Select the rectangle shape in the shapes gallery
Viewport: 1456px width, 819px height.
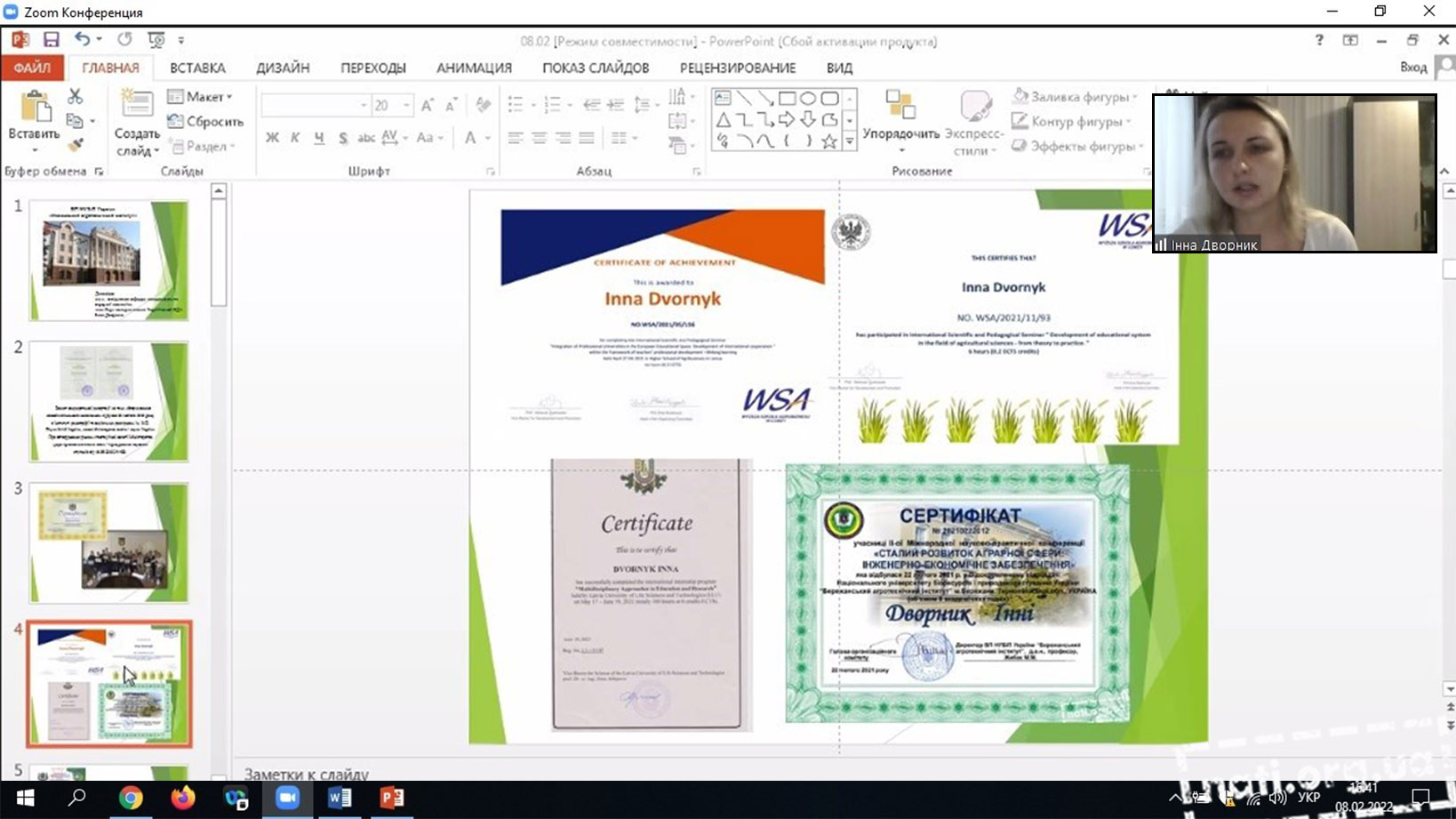tap(787, 98)
